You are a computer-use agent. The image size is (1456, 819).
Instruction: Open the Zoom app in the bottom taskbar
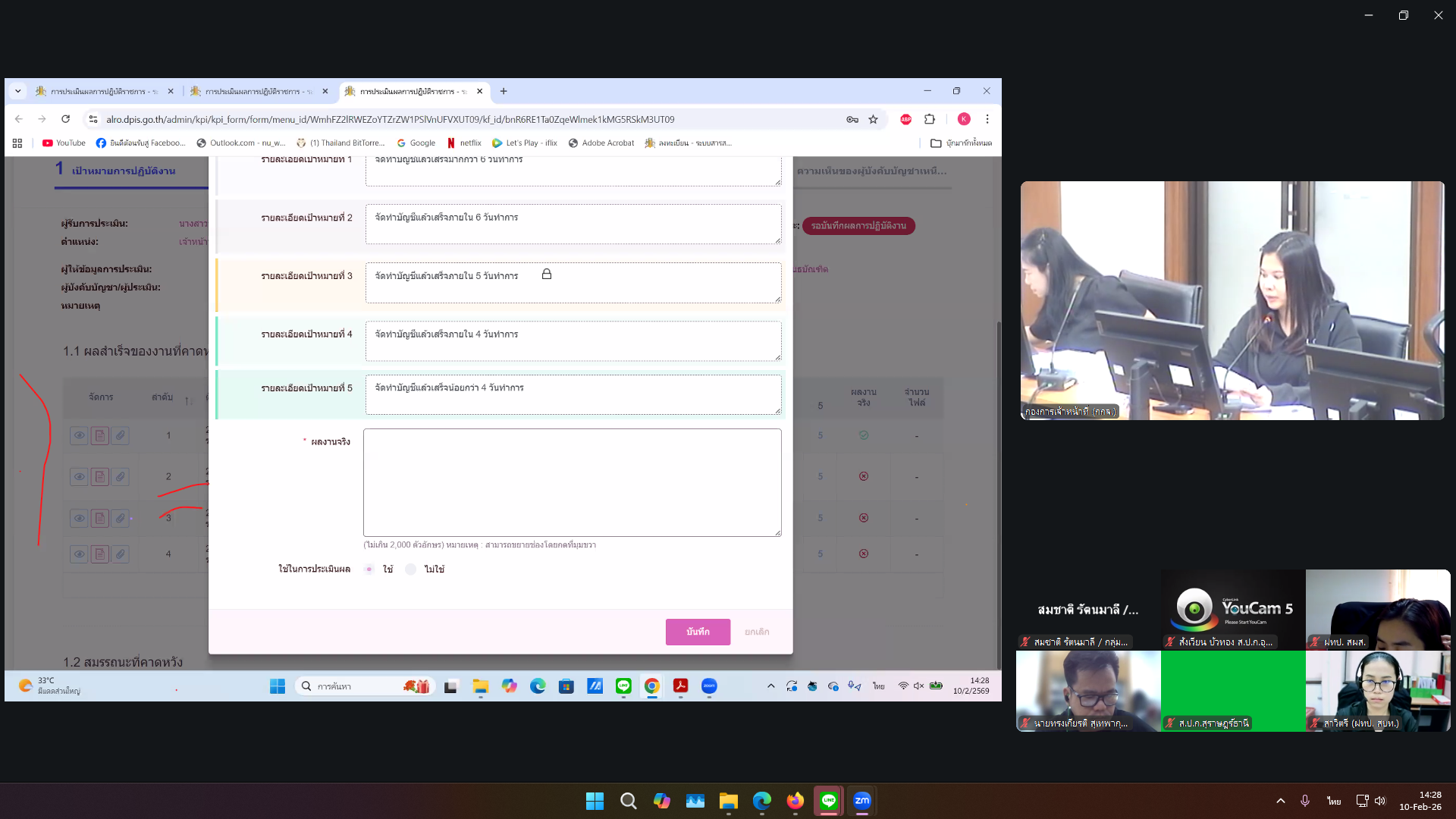862,801
